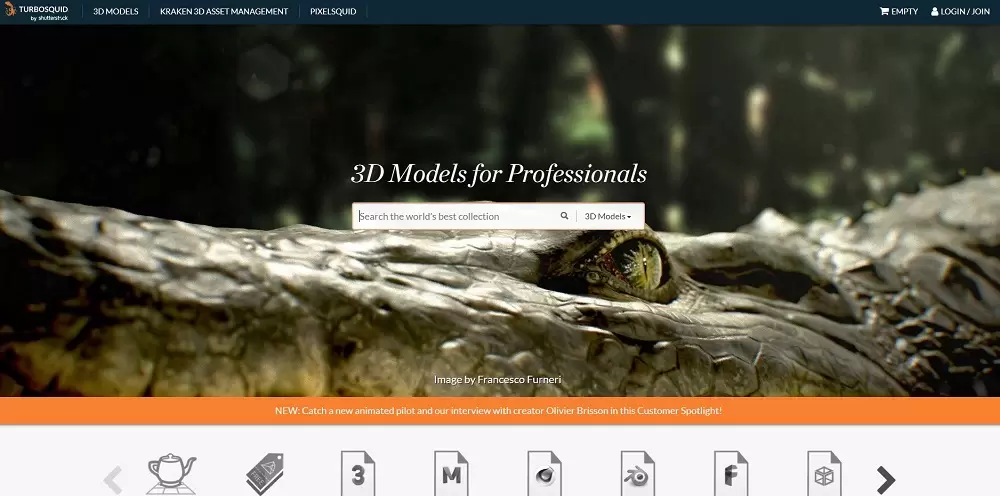1000x496 pixels.
Task: Choose the OBJ cube file format icon
Action: 824,474
